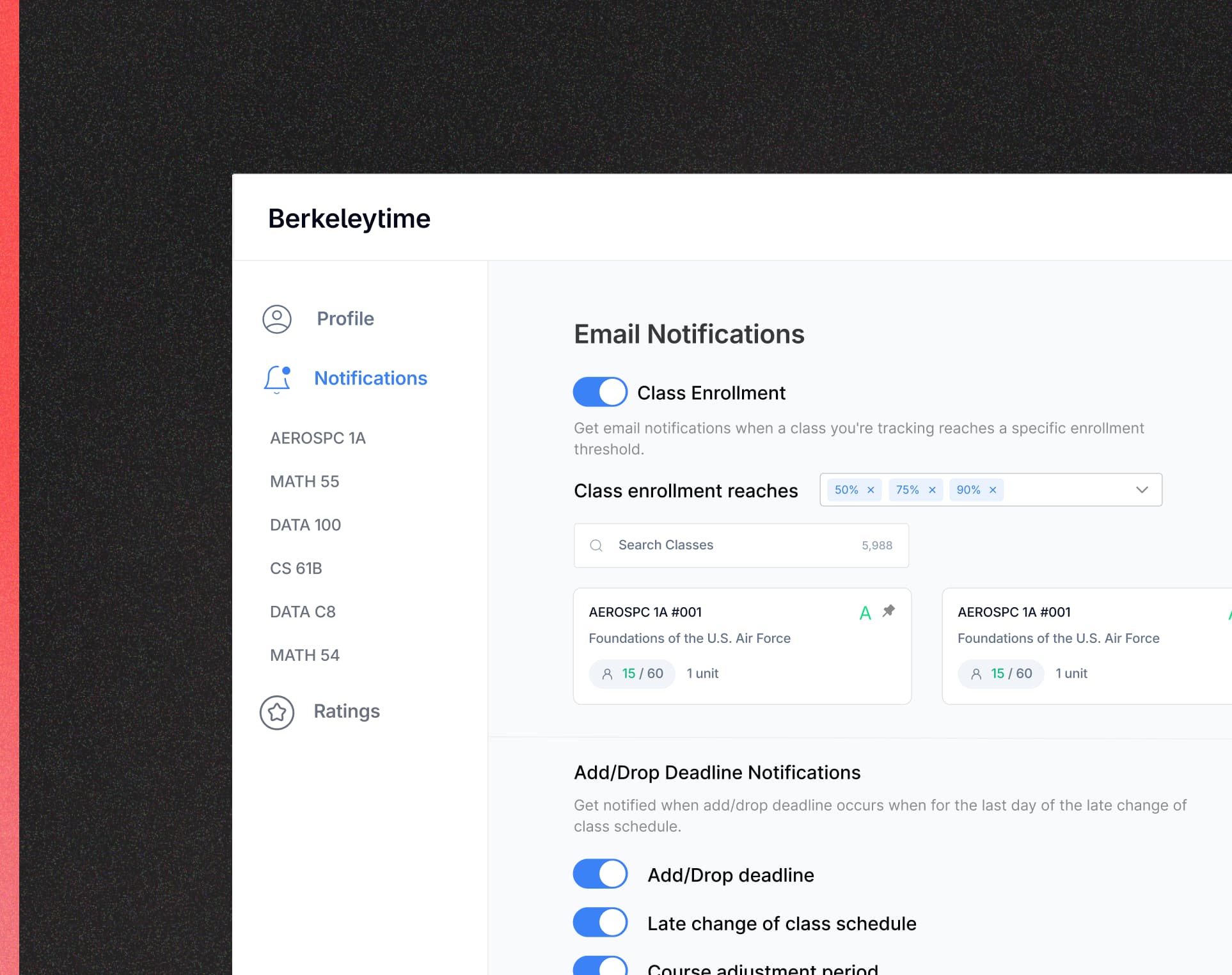This screenshot has width=1232, height=975.
Task: Click the Profile user icon
Action: [x=277, y=319]
